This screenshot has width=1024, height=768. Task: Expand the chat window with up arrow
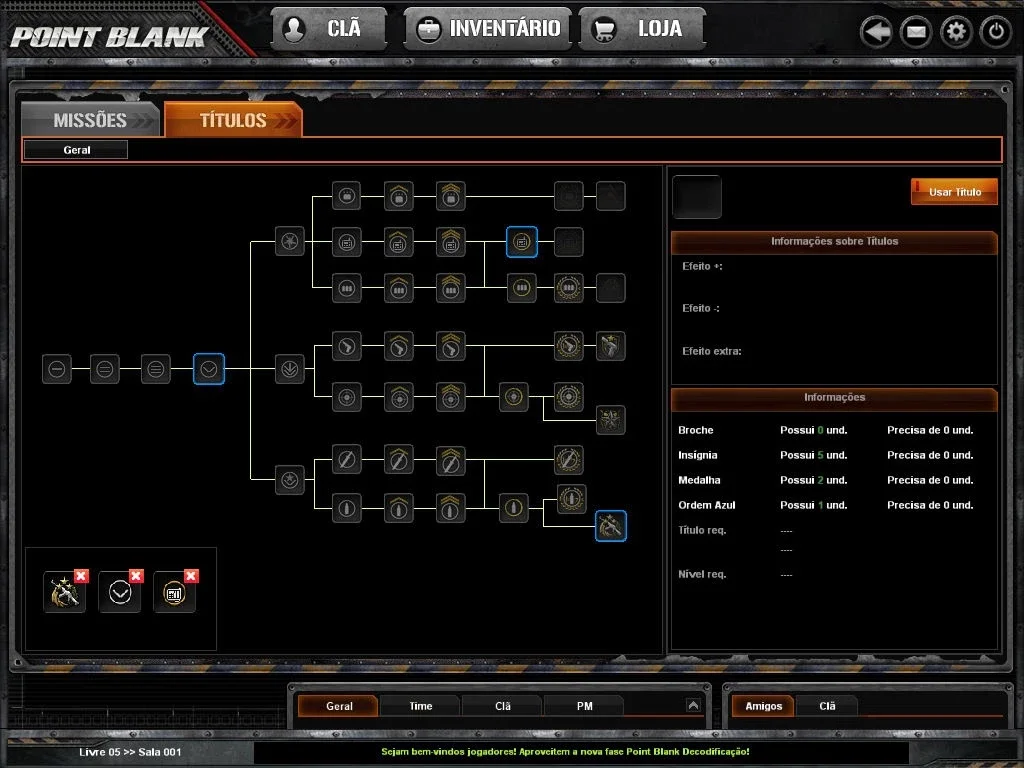click(x=694, y=705)
